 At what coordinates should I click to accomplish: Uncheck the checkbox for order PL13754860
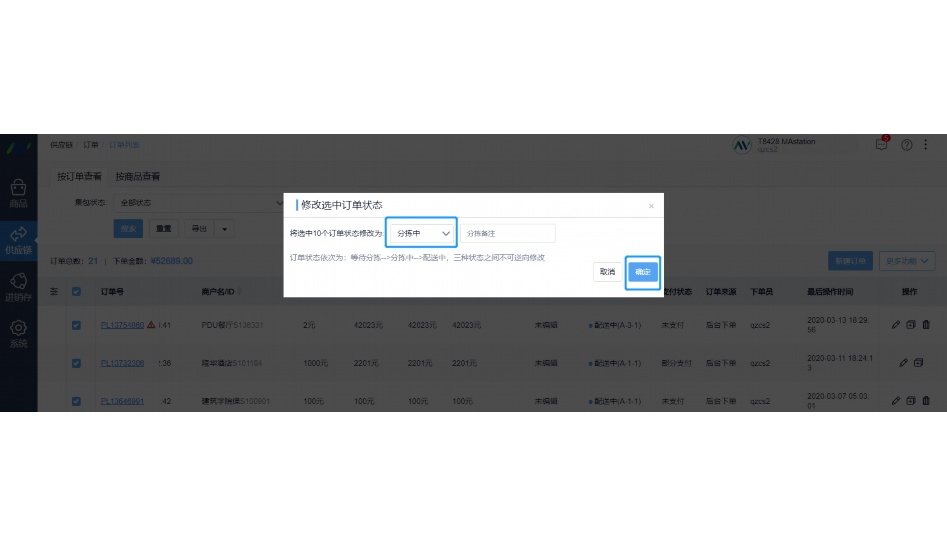coord(76,325)
